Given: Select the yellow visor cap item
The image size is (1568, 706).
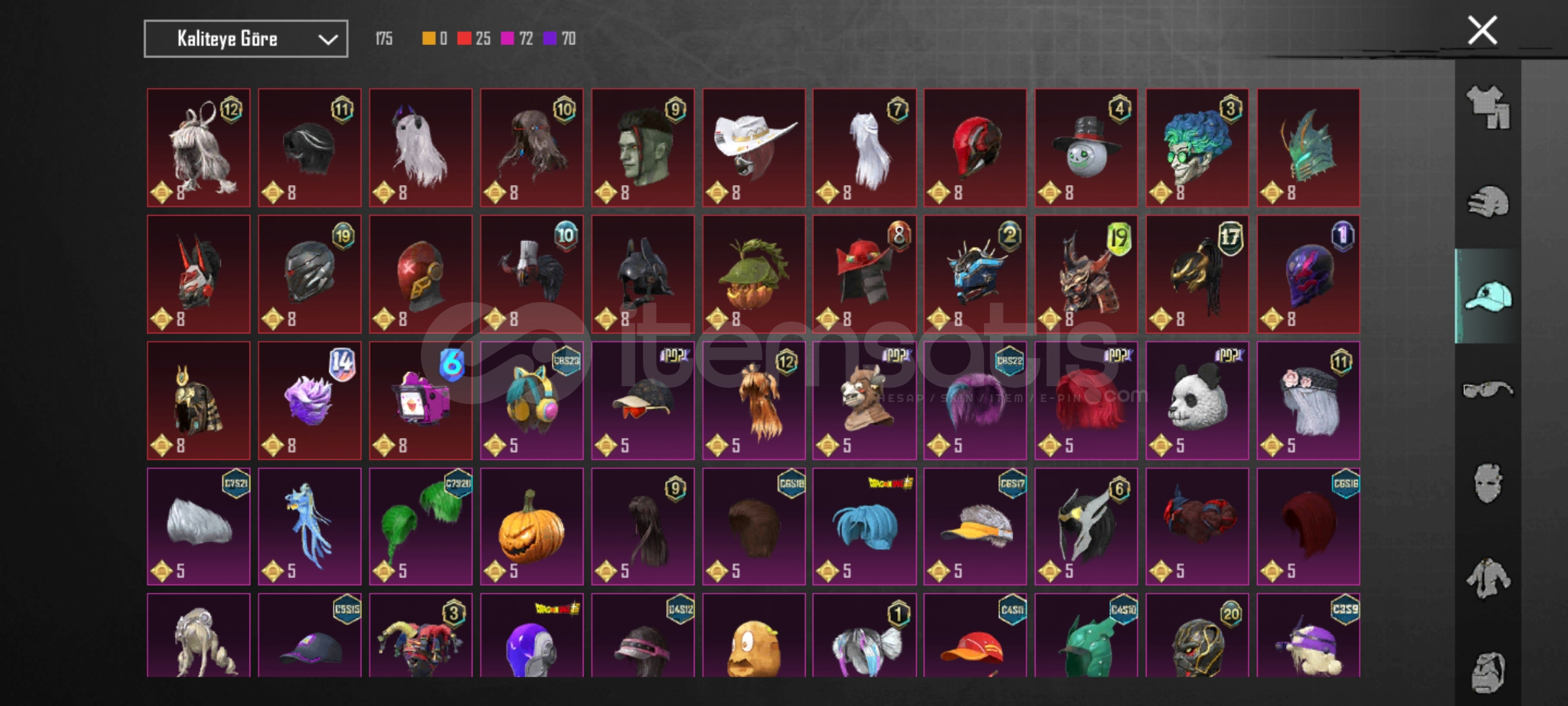Looking at the screenshot, I should (x=975, y=526).
